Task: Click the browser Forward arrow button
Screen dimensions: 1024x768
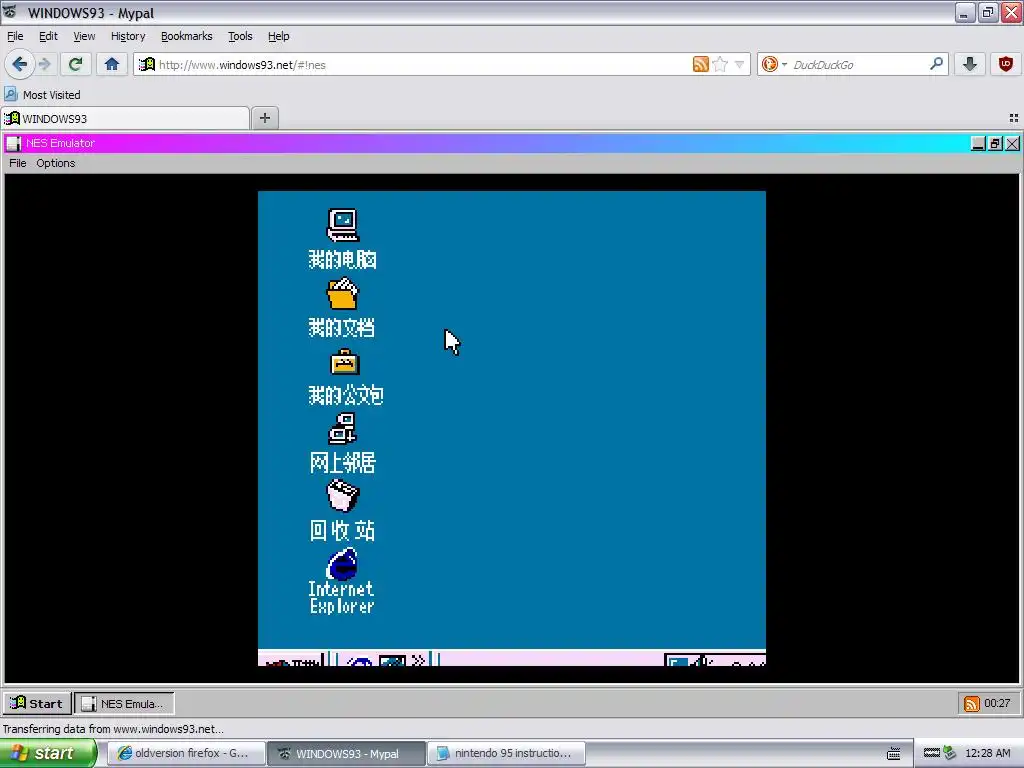Action: (x=44, y=64)
